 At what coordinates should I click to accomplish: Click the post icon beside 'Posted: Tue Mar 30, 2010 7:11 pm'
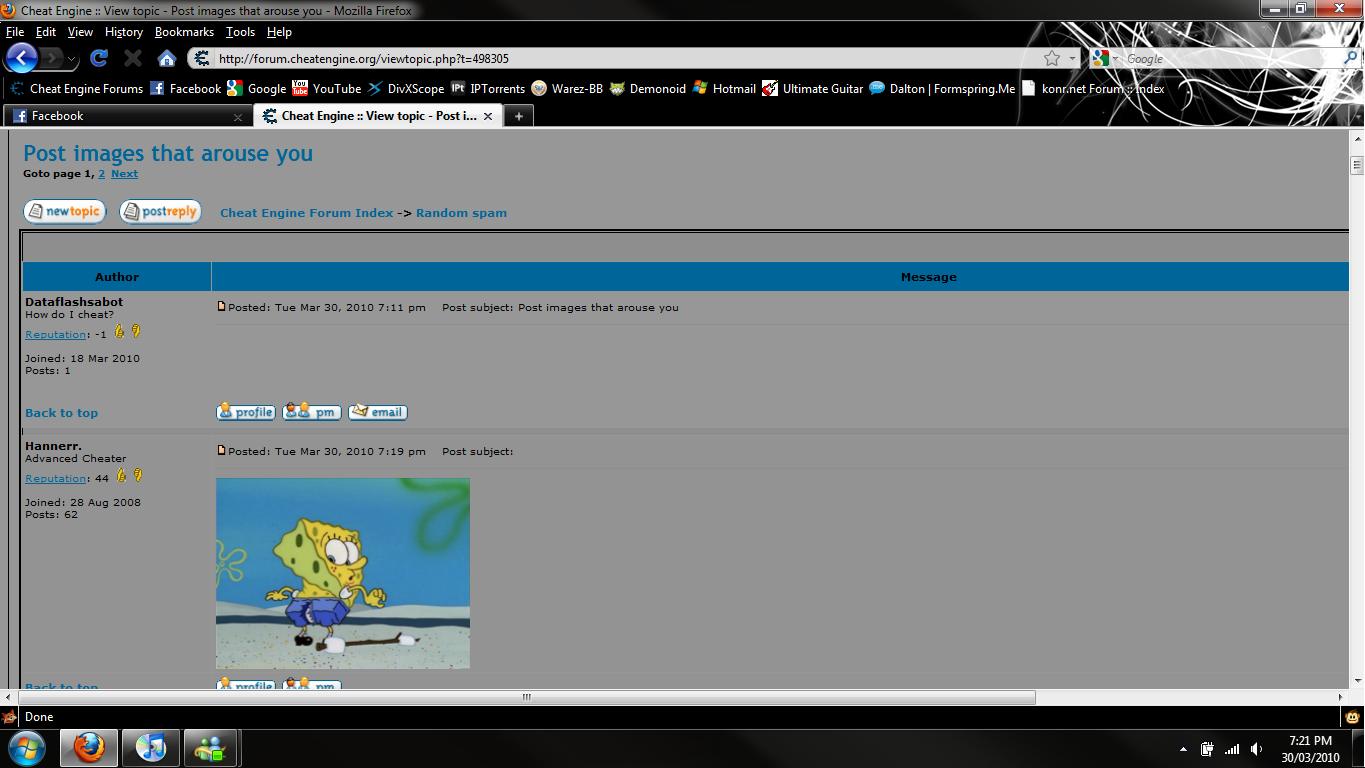(222, 307)
